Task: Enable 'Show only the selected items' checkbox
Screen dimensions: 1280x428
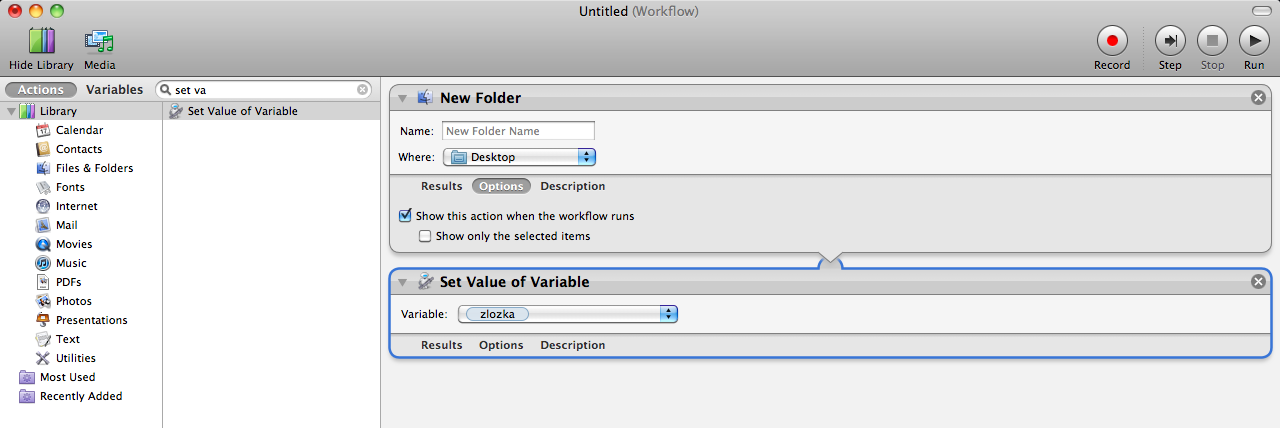Action: pyautogui.click(x=425, y=237)
